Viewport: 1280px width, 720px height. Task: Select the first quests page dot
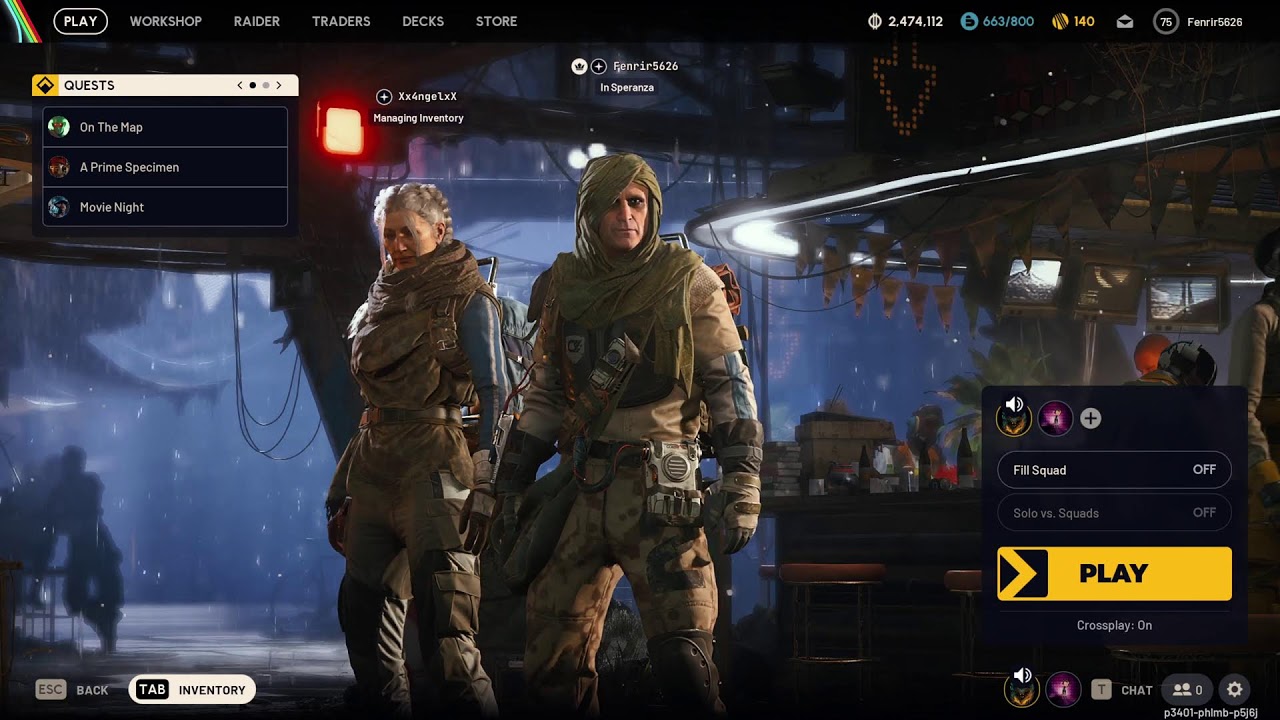(x=252, y=85)
